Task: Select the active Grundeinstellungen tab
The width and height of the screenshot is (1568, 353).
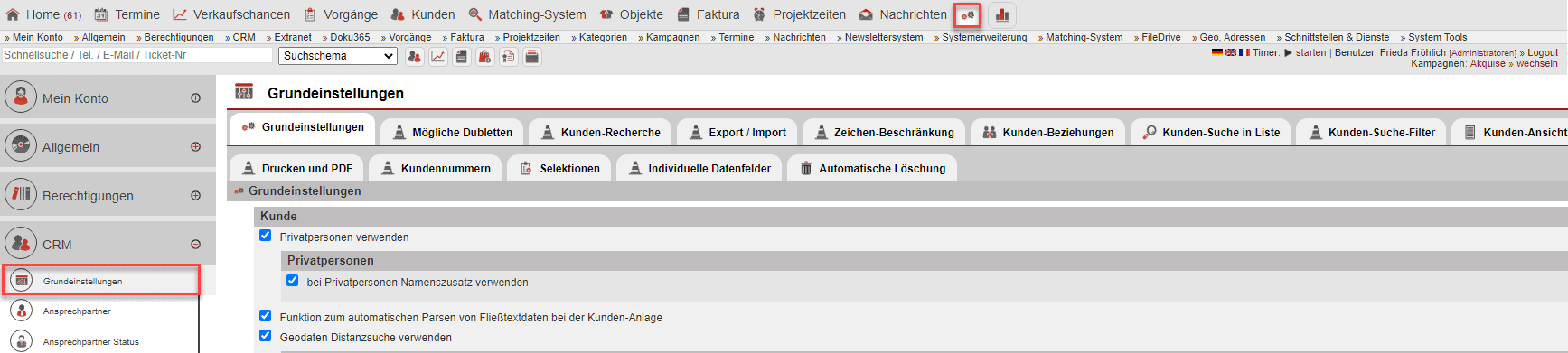Action: pyautogui.click(x=302, y=127)
